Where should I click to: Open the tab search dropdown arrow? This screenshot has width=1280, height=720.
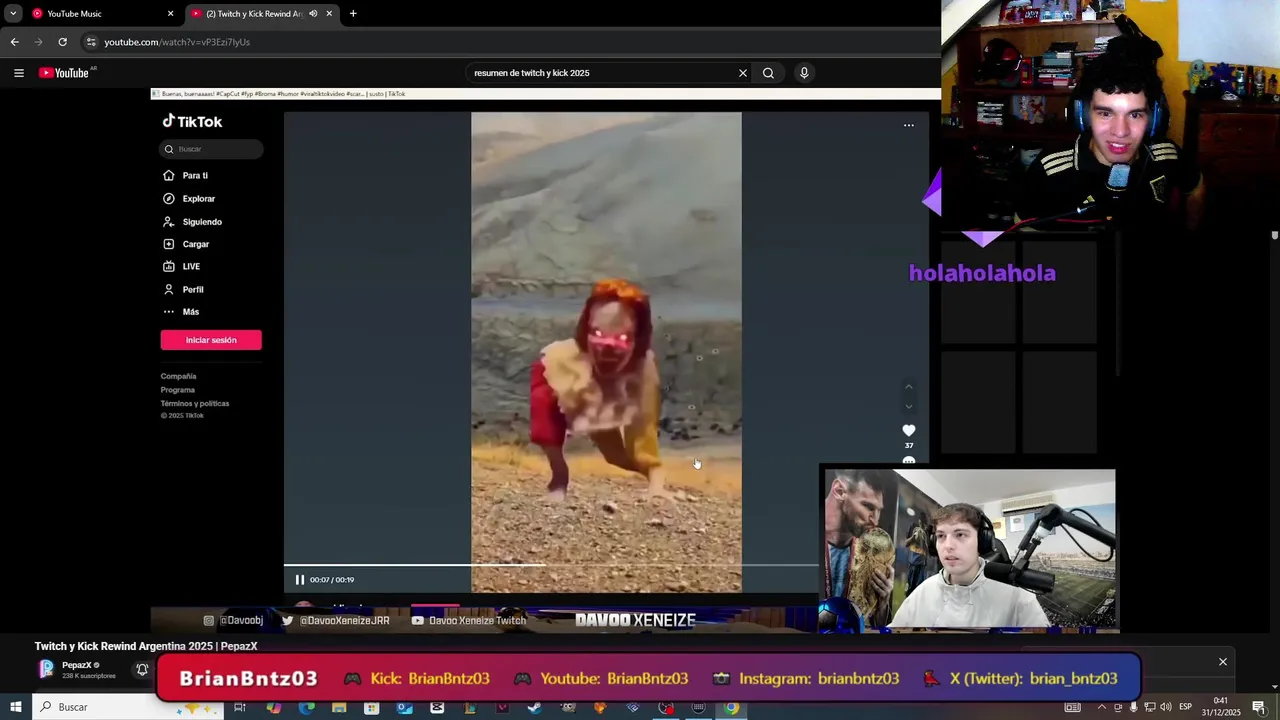pyautogui.click(x=13, y=14)
